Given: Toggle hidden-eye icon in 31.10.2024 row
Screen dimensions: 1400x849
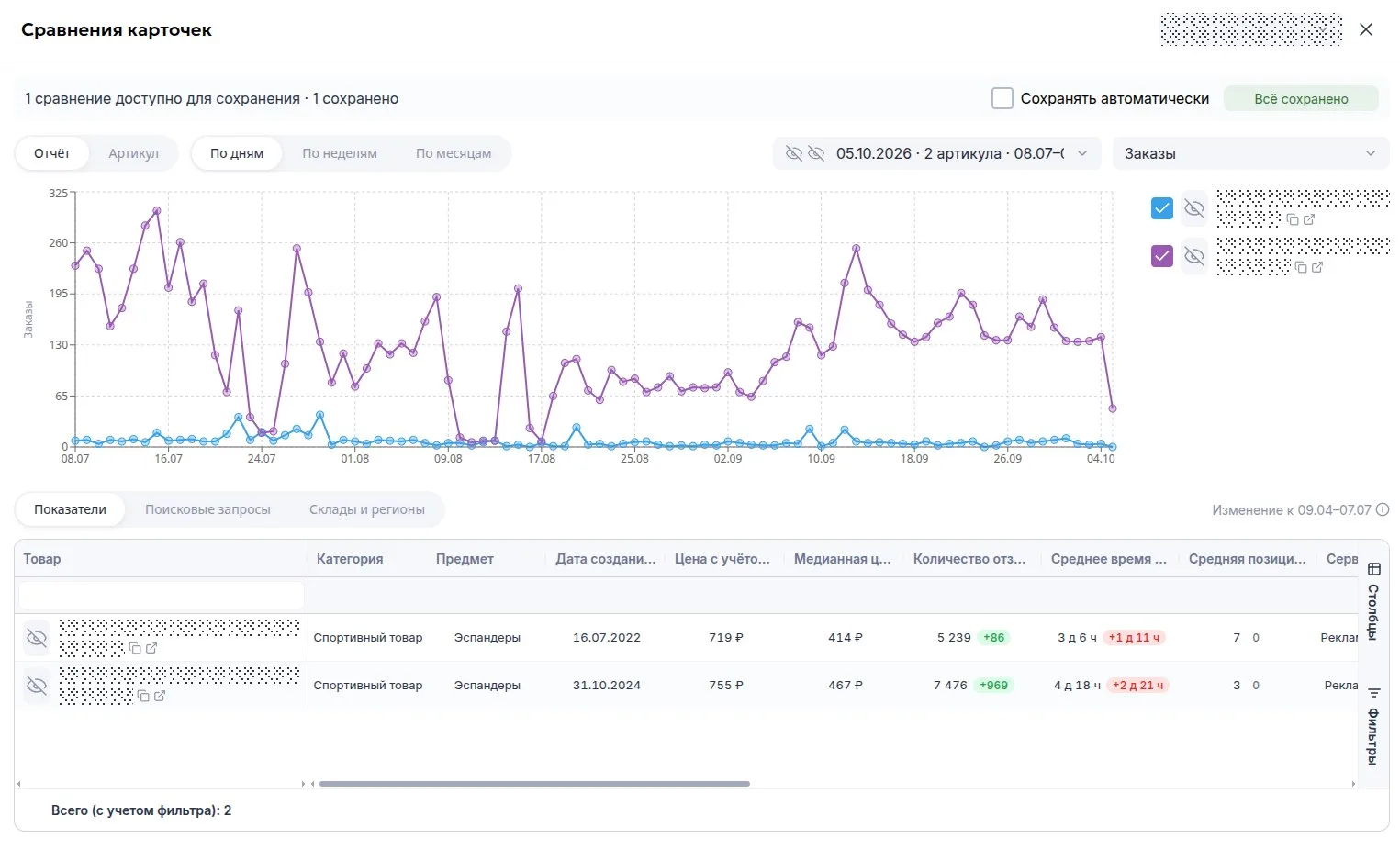Looking at the screenshot, I should coord(37,685).
